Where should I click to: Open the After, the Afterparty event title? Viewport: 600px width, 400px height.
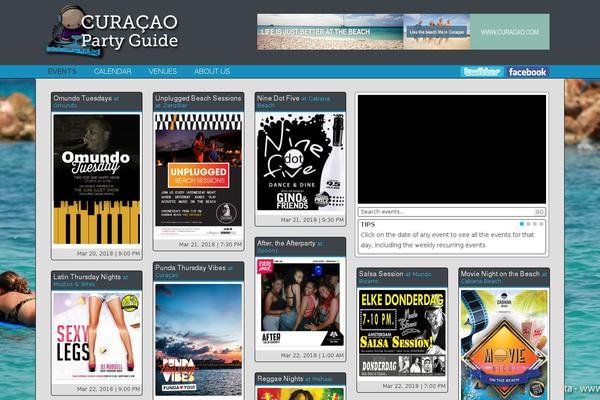coord(286,243)
